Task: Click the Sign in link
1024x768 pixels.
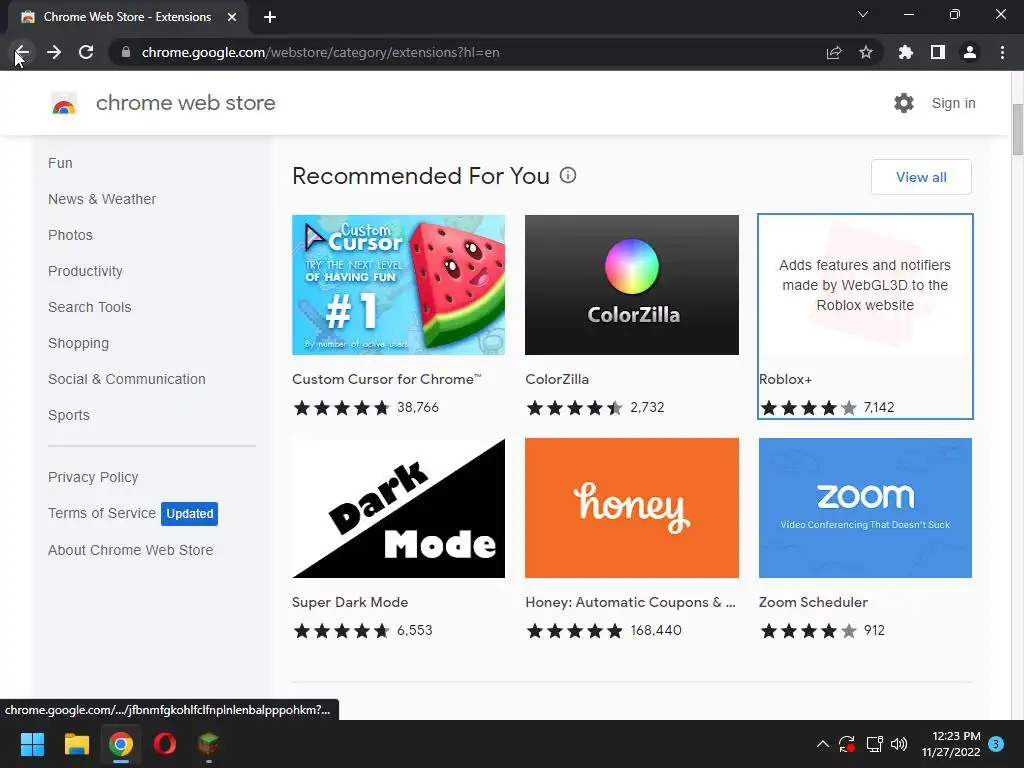Action: click(x=953, y=103)
